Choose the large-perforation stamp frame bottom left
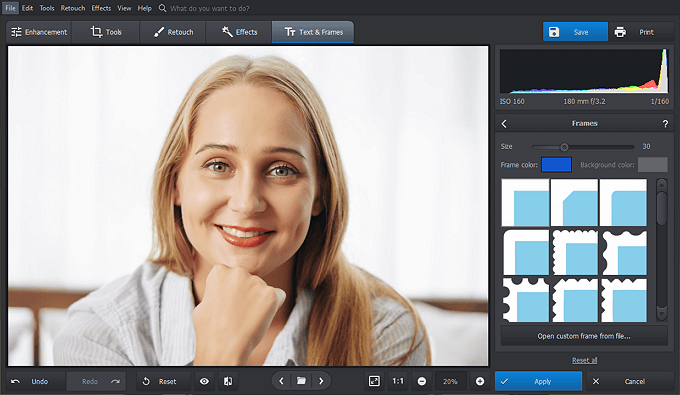The height and width of the screenshot is (395, 680). pos(525,300)
